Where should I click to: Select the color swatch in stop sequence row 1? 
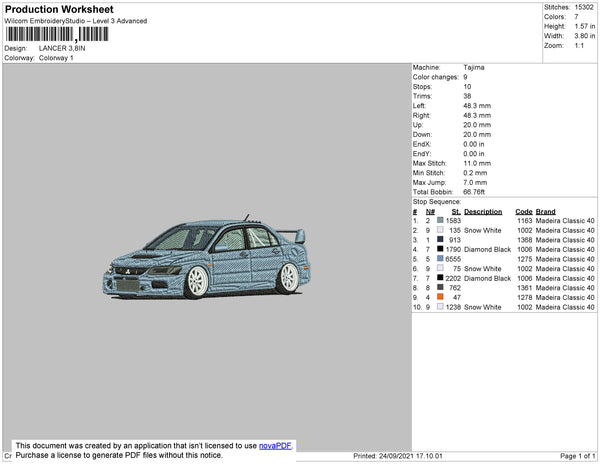tap(440, 220)
